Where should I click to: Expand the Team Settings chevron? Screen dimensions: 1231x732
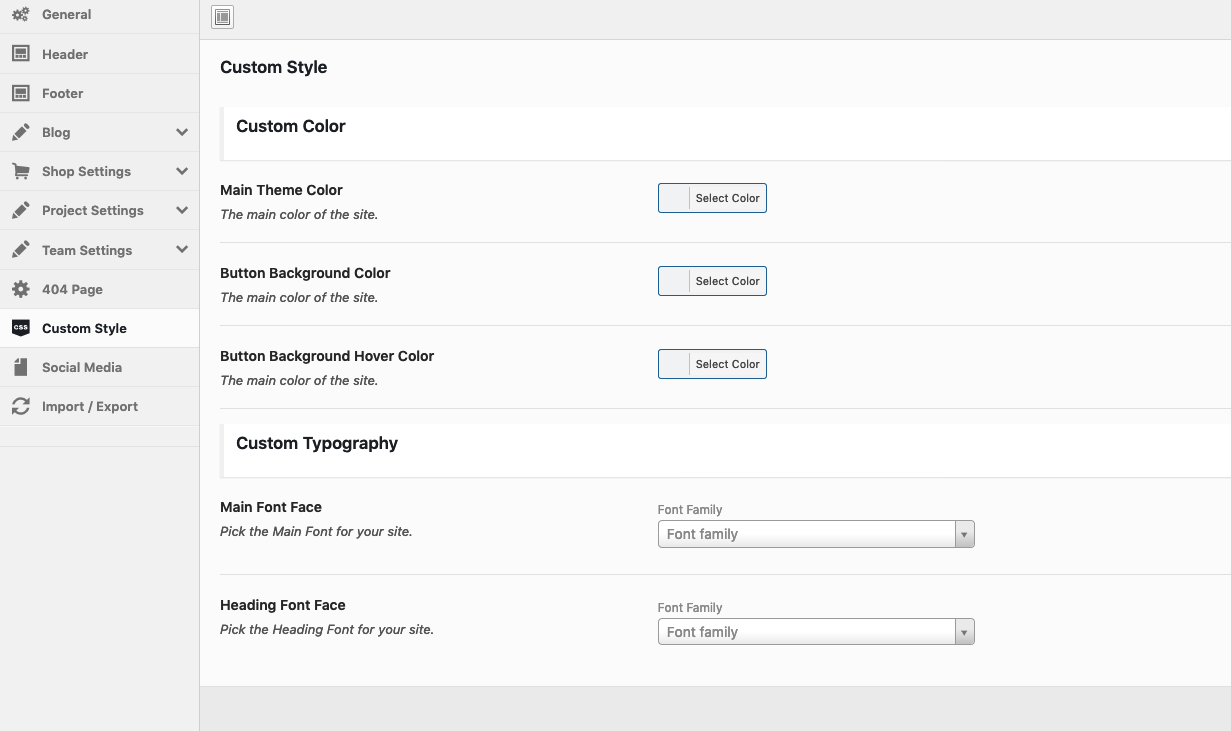pyautogui.click(x=181, y=250)
